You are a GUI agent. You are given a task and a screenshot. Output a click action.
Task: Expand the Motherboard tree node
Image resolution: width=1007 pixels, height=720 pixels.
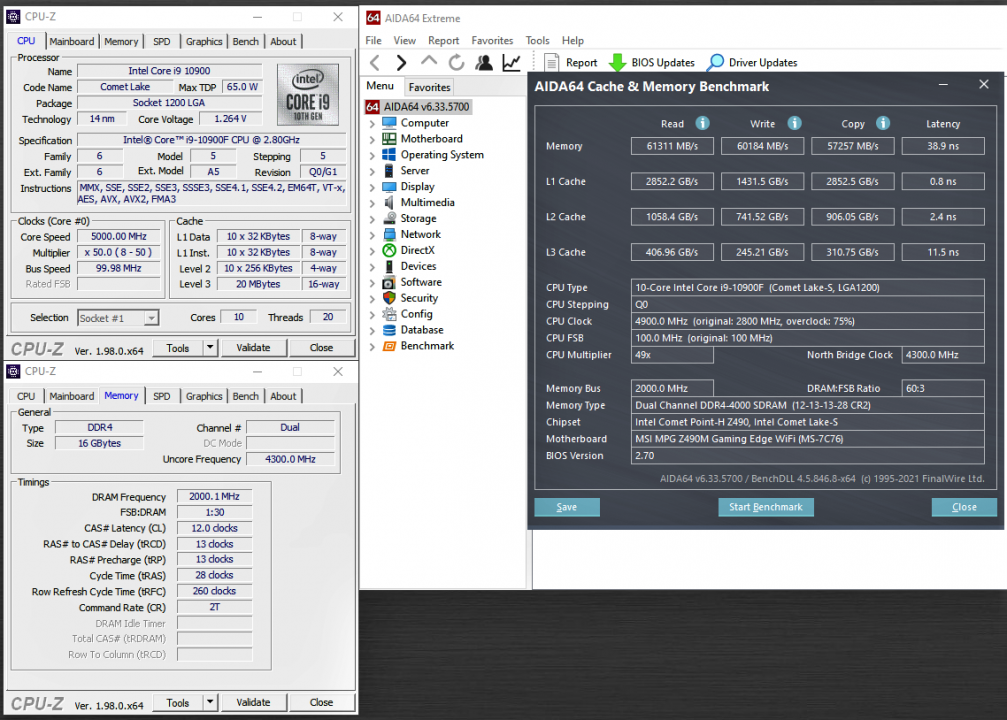click(x=372, y=139)
